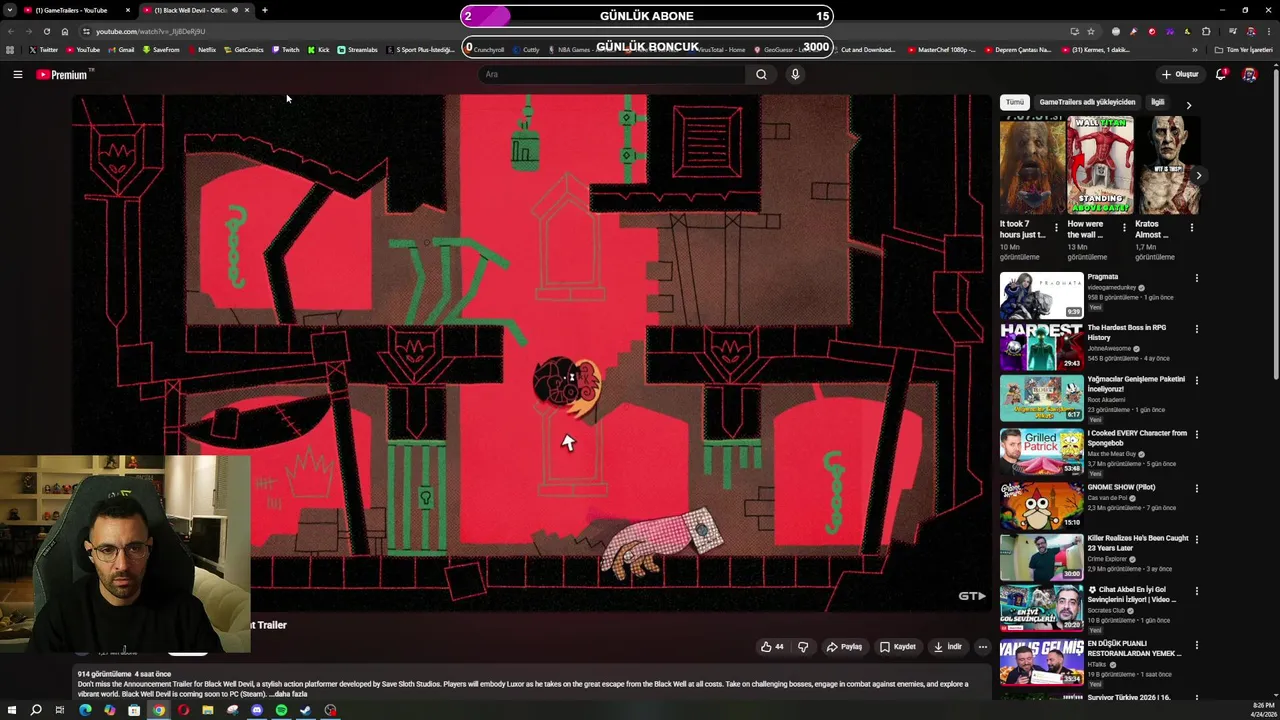
Task: Open the Netflix bookmark
Action: click(x=201, y=49)
